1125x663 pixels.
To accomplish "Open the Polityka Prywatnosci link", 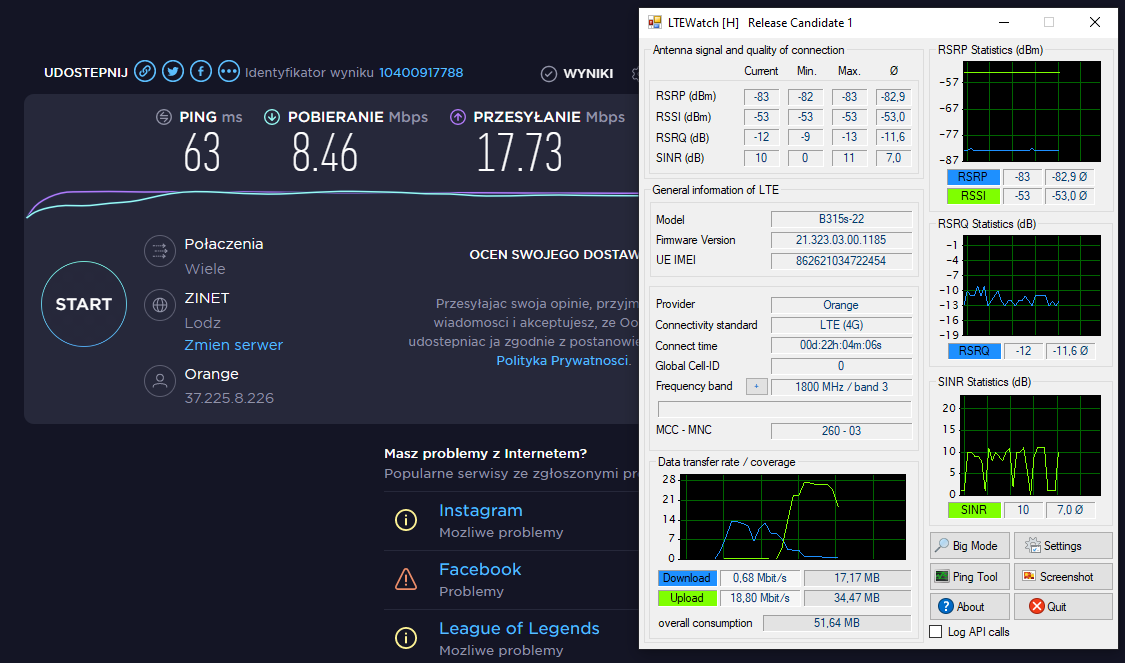I will click(x=562, y=360).
